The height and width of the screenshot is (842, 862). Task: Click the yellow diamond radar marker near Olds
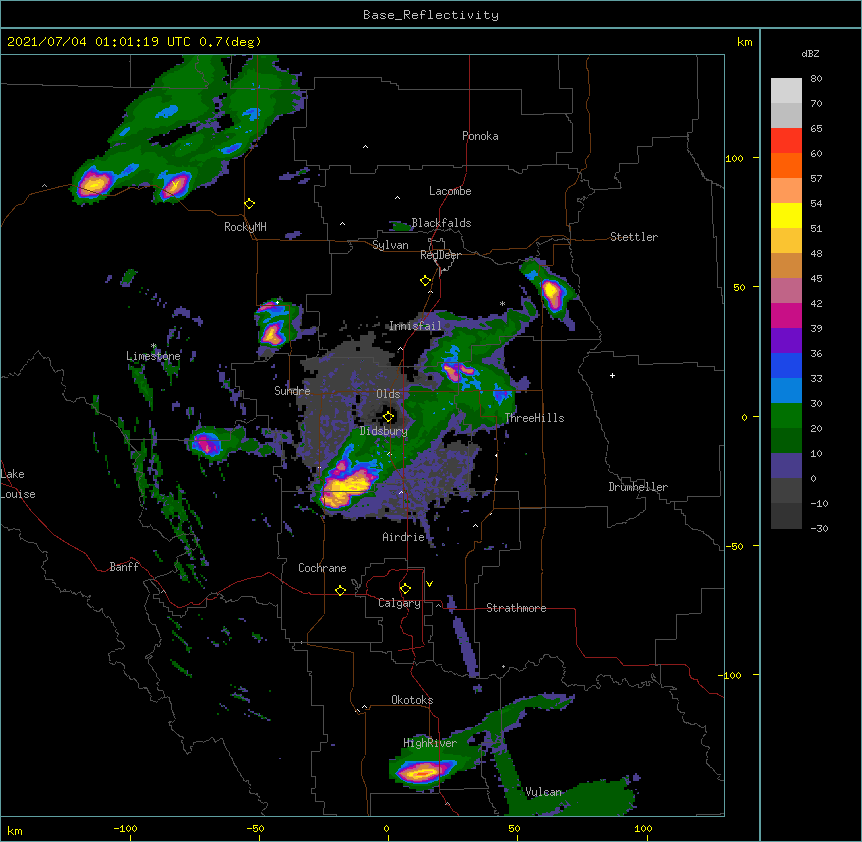tap(388, 416)
